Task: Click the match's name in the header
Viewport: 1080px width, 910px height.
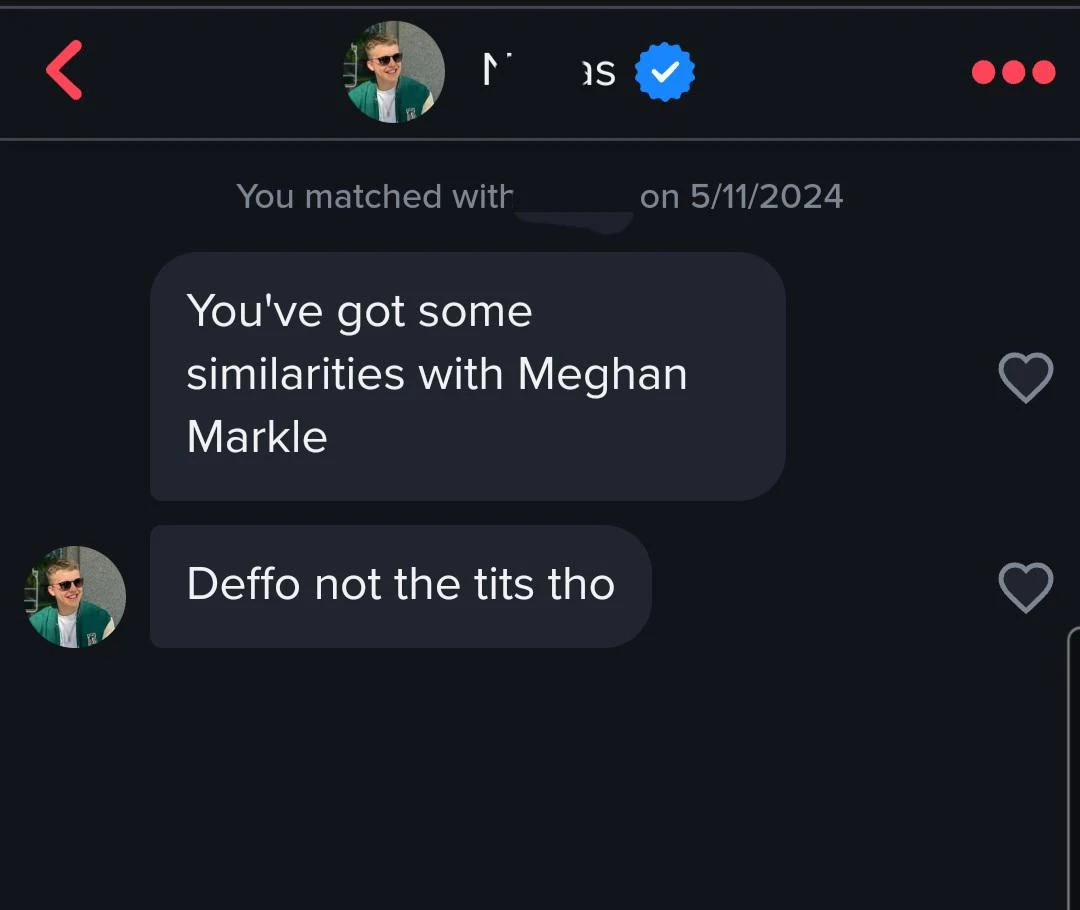Action: coord(548,72)
